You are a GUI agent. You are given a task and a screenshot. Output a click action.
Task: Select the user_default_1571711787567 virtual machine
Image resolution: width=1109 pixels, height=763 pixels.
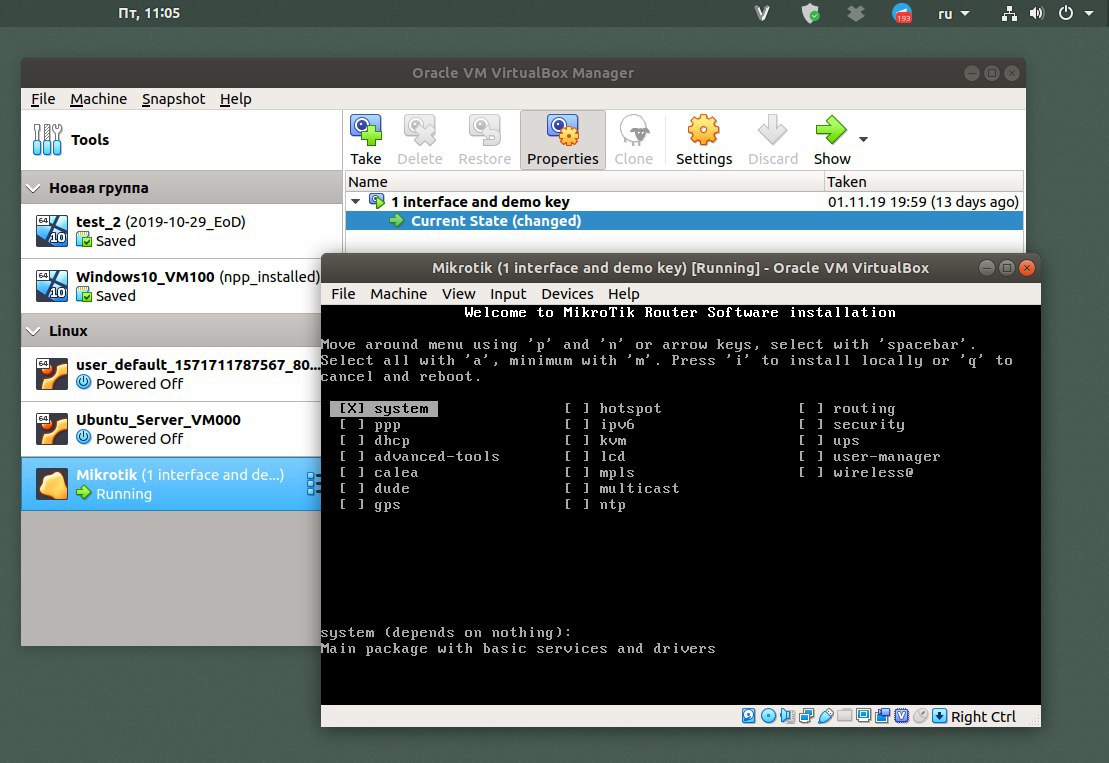point(172,374)
